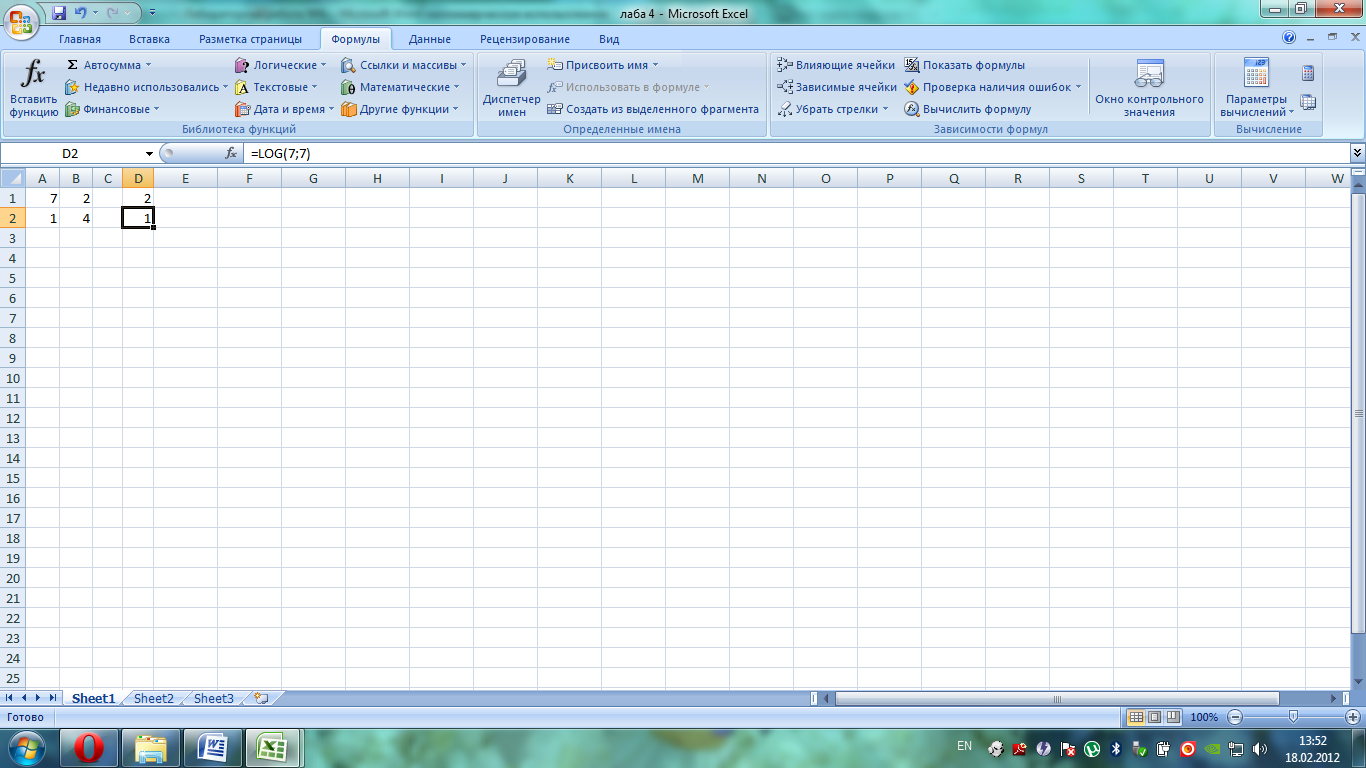Open Excel help question mark

click(x=1289, y=38)
